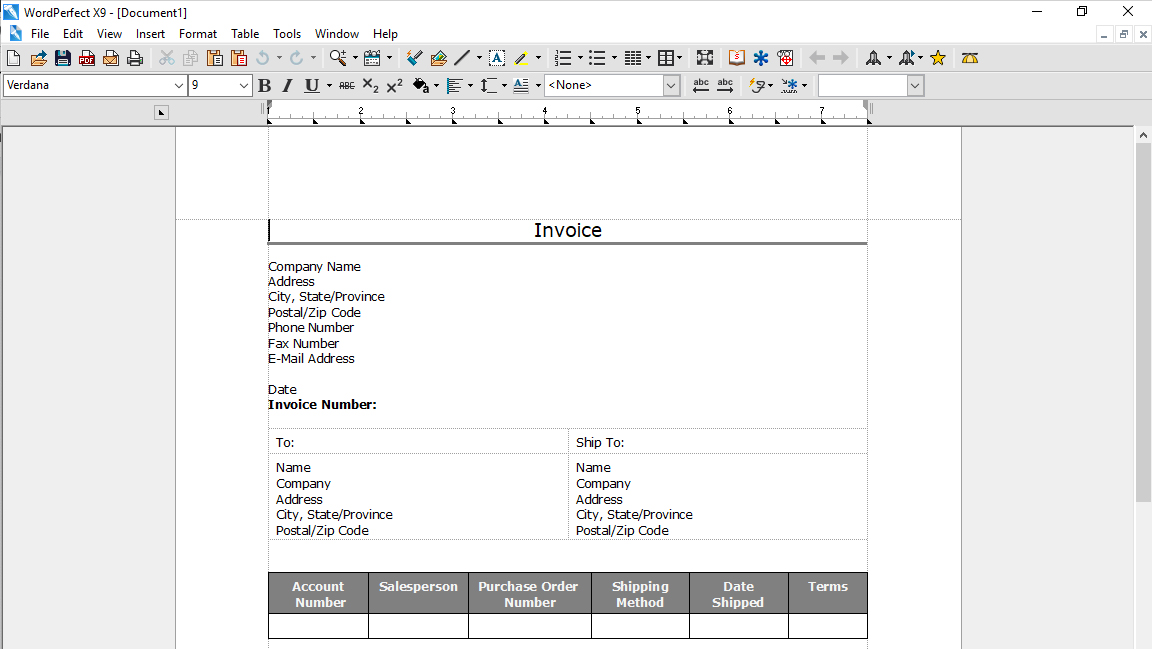Open the Table menu
The image size is (1152, 649).
tap(245, 34)
